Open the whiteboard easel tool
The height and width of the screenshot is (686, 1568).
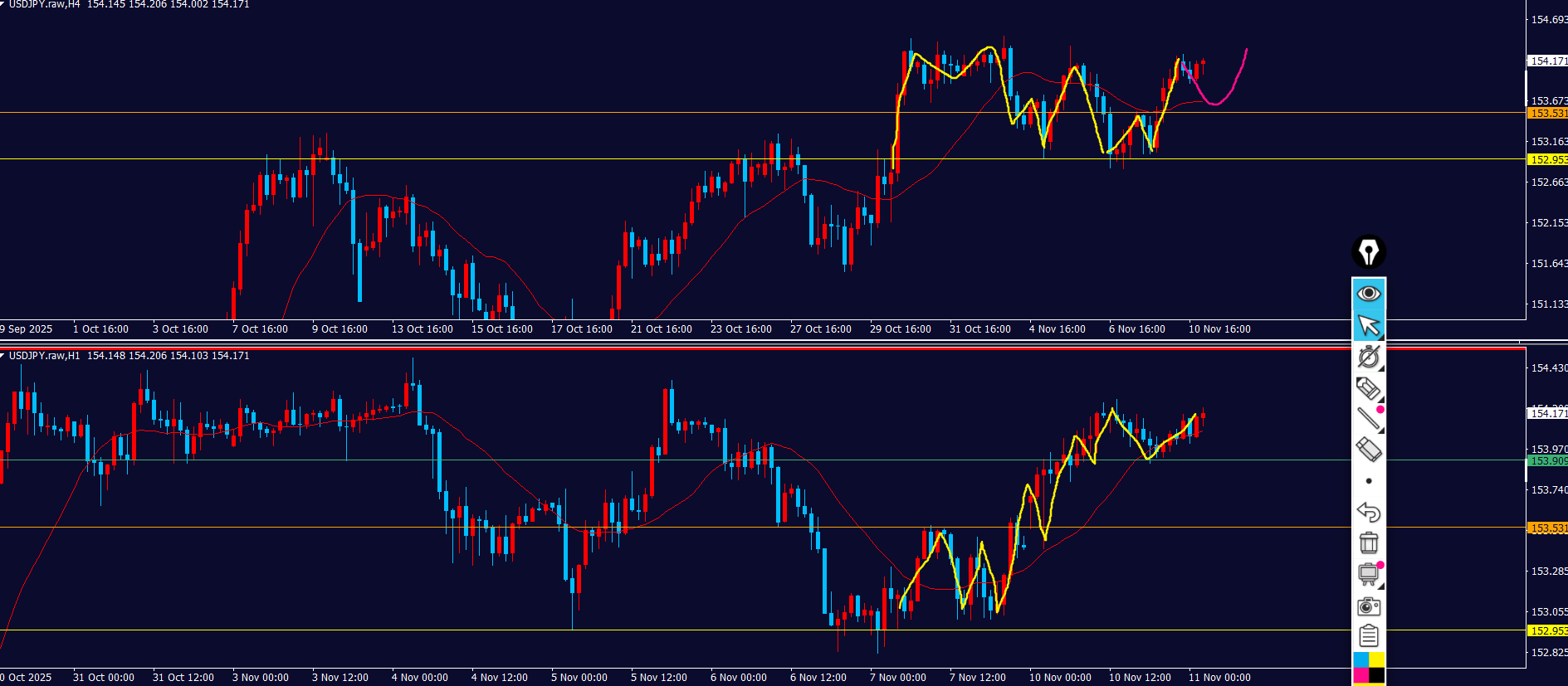coord(1368,574)
